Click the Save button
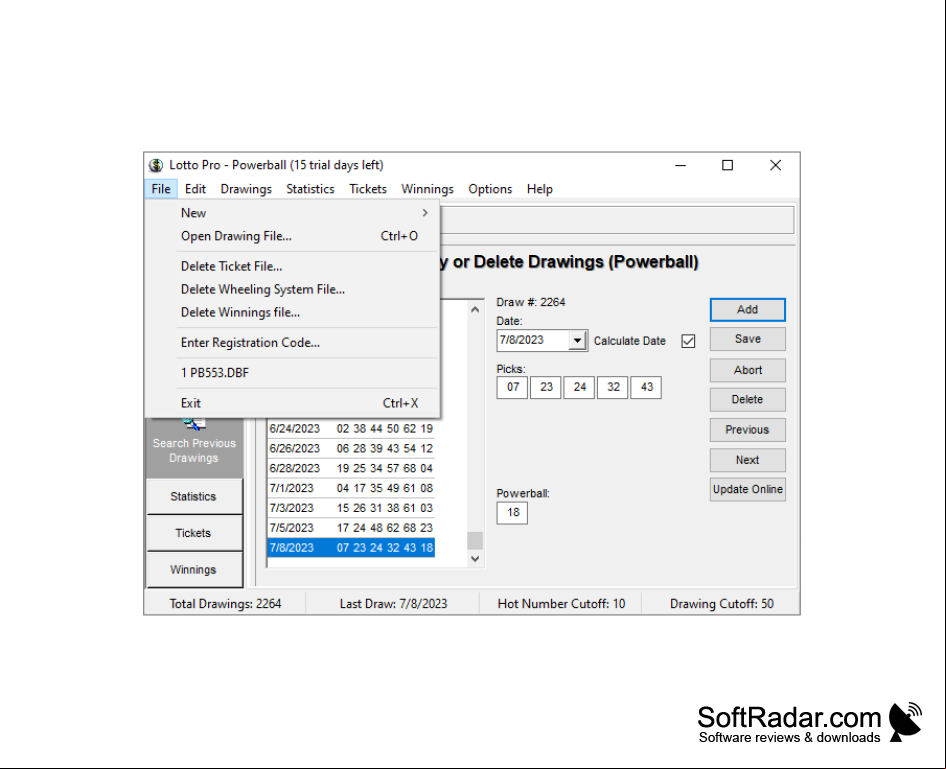This screenshot has height=769, width=946. (748, 339)
